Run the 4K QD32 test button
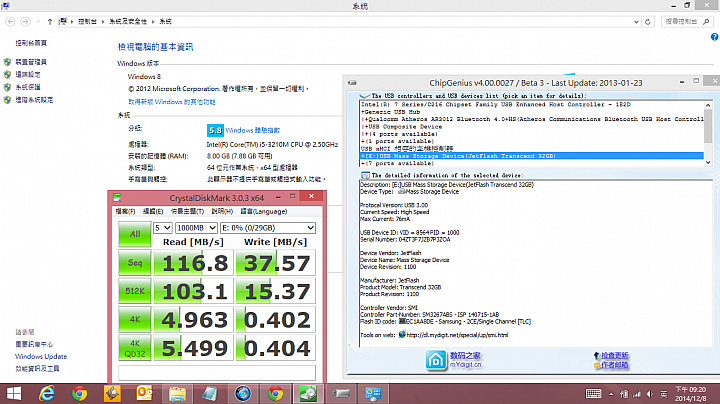The image size is (720, 404). tap(135, 348)
